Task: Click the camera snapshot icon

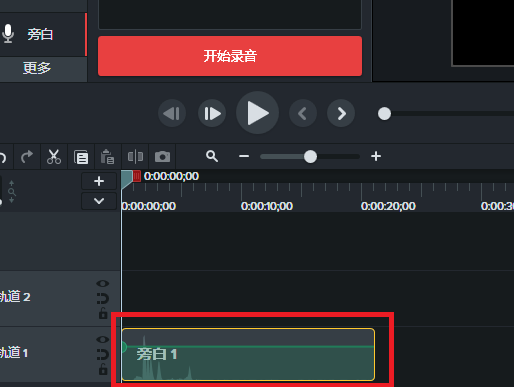Action: tap(162, 157)
